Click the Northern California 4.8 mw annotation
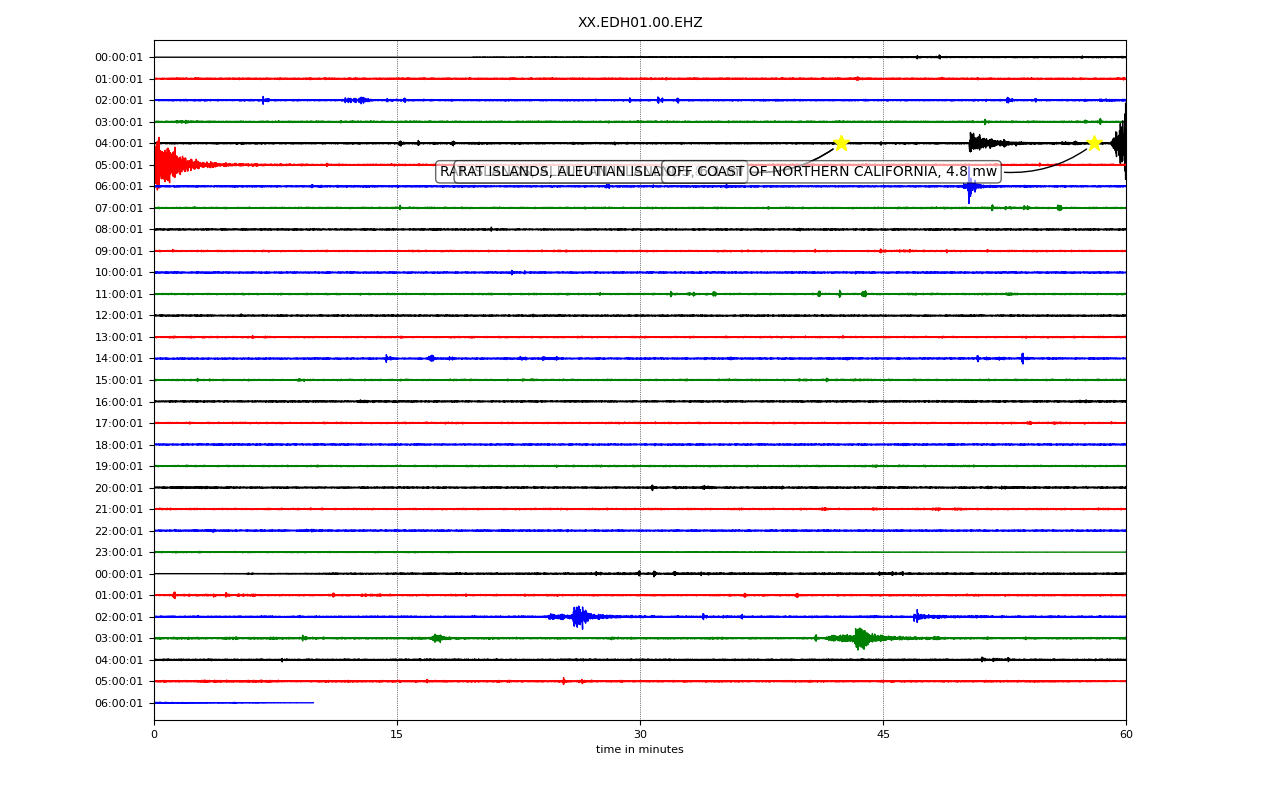Image resolution: width=1280 pixels, height=800 pixels. point(832,172)
